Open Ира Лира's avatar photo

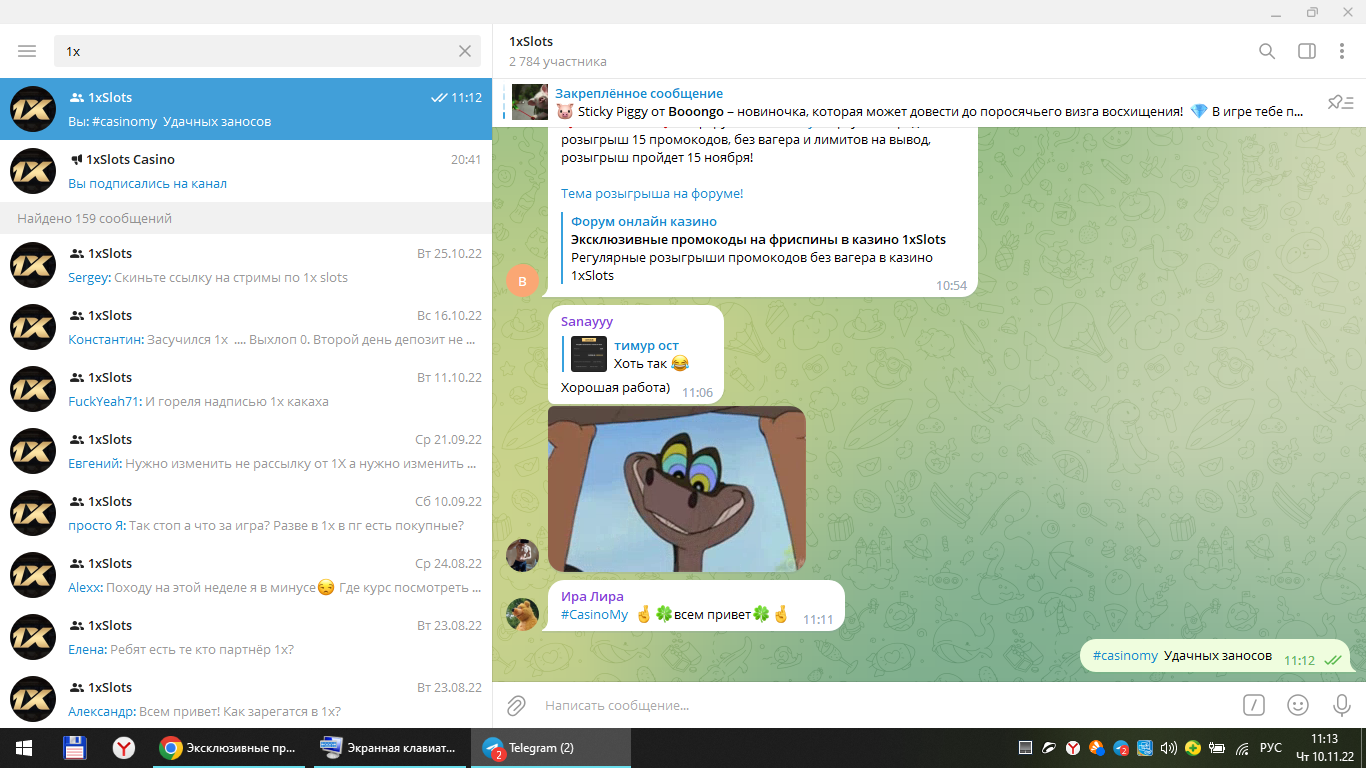pos(522,614)
